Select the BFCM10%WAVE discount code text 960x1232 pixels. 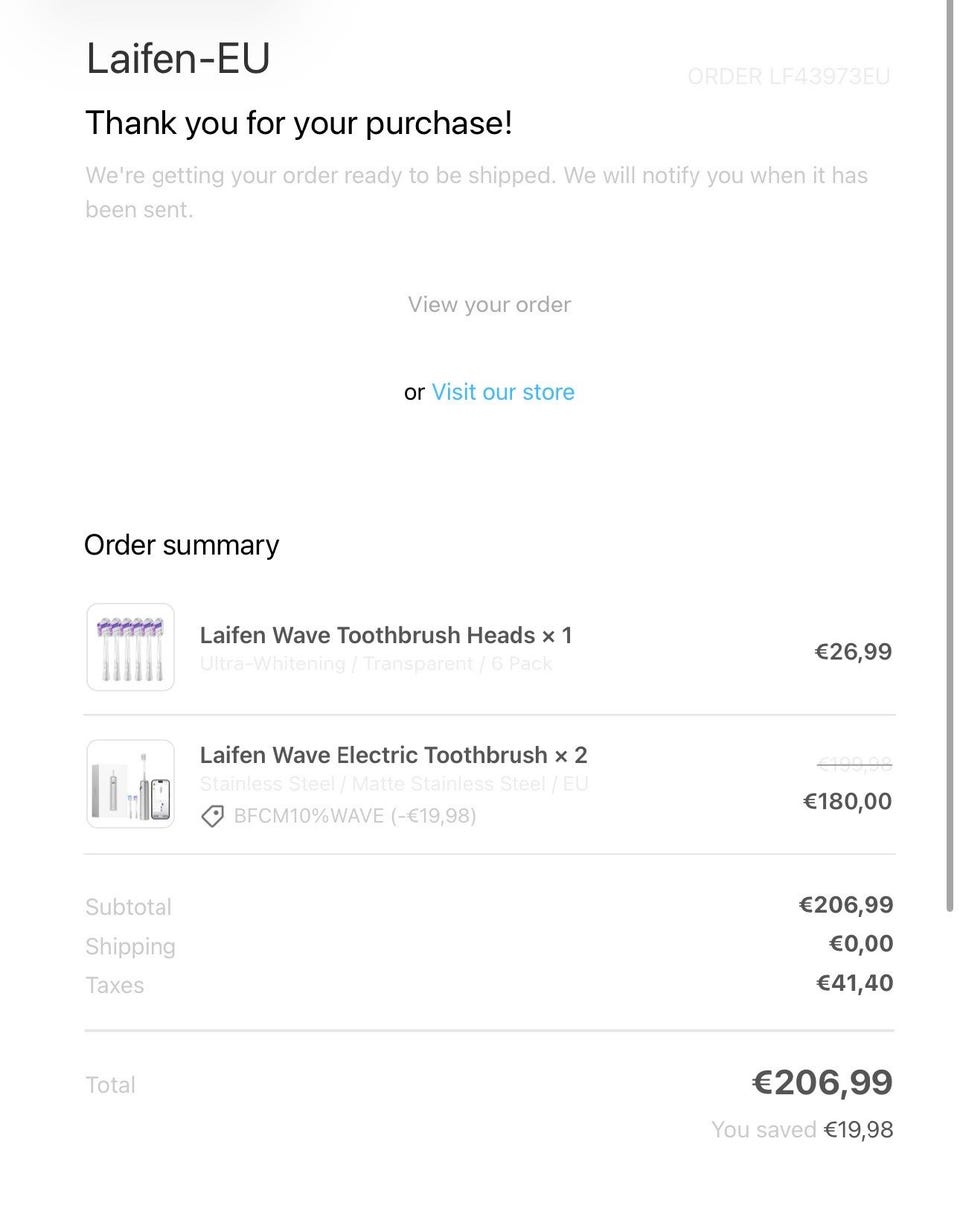coord(354,816)
